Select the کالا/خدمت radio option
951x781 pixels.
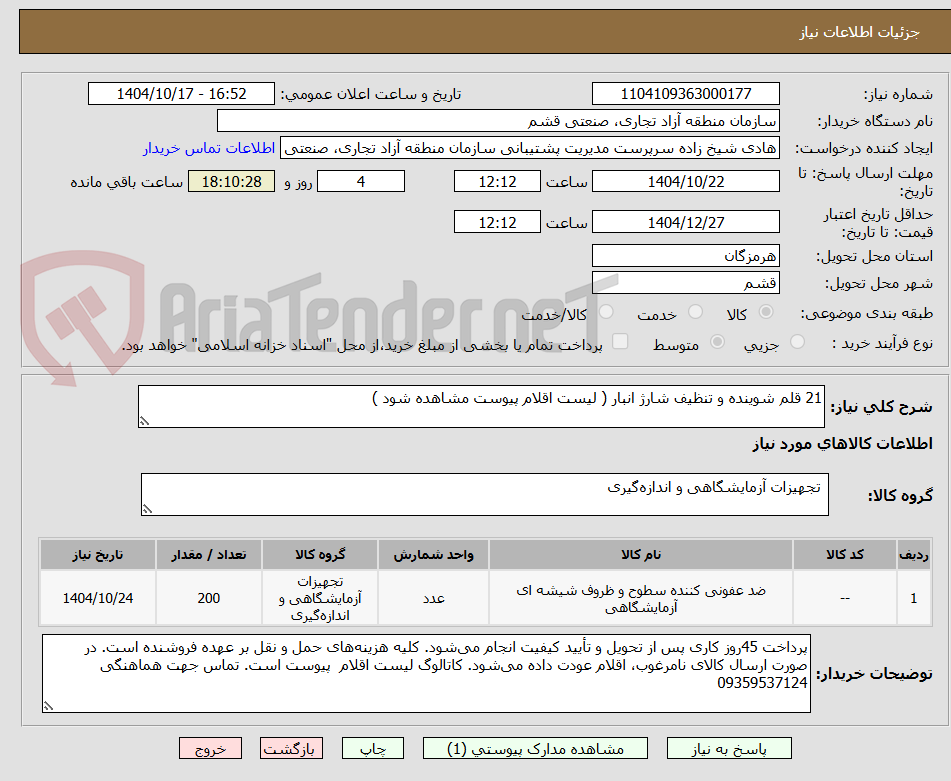606,313
